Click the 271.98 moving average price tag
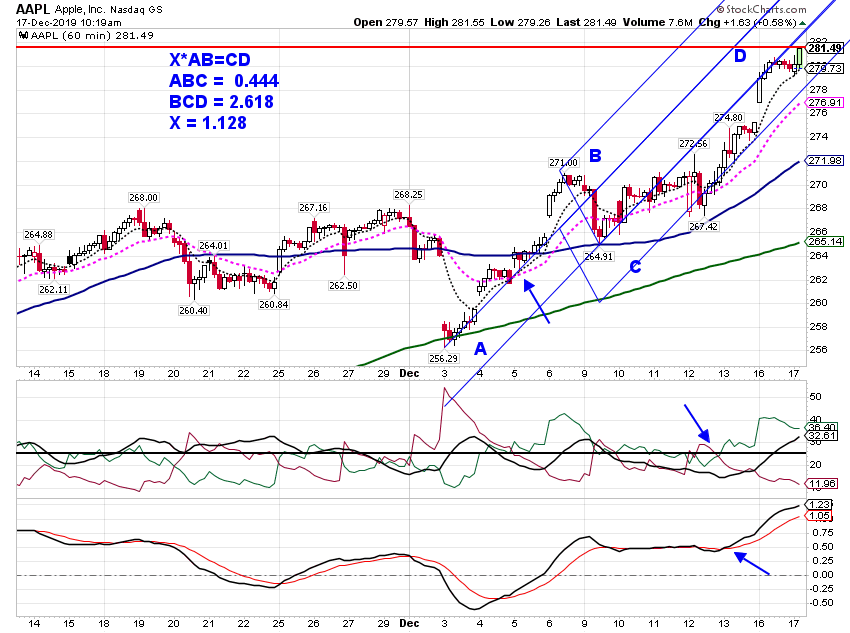The height and width of the screenshot is (633, 850). 825,160
